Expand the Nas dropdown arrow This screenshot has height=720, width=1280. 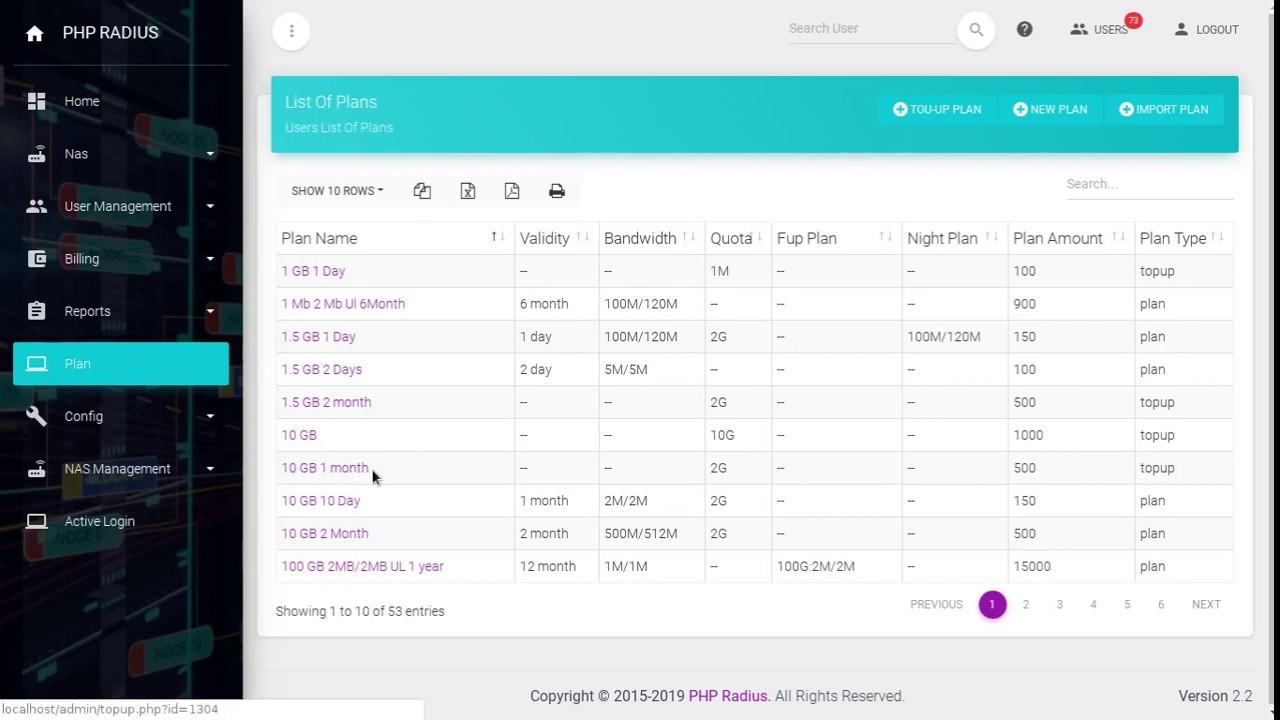point(210,154)
